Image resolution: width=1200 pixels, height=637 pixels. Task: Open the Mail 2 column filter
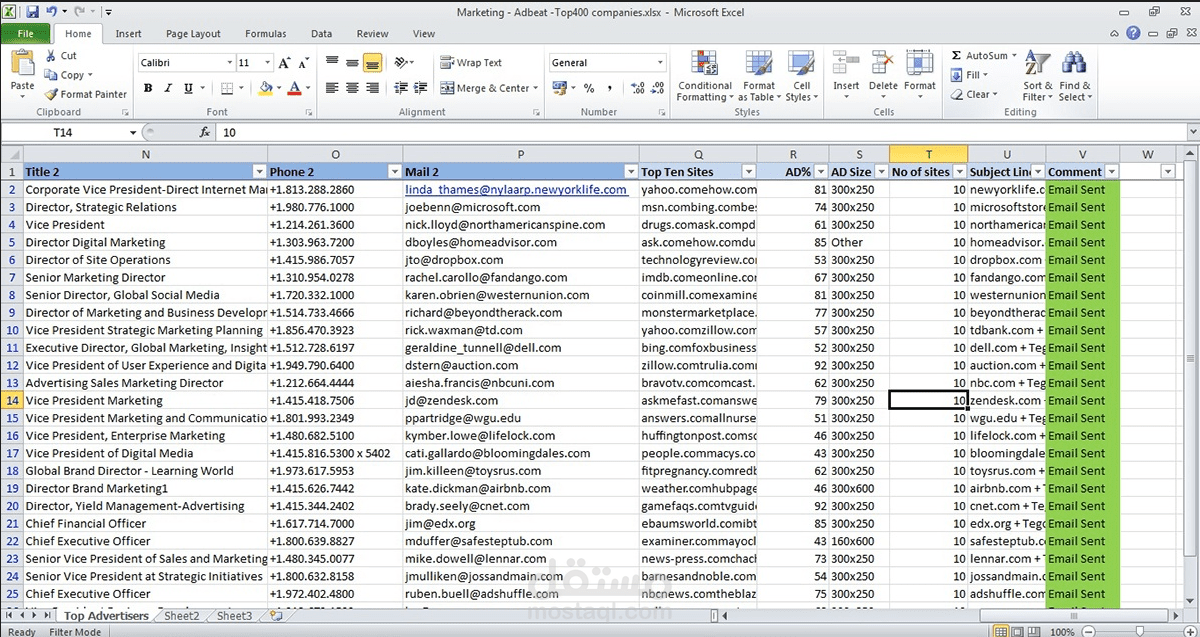click(x=631, y=172)
